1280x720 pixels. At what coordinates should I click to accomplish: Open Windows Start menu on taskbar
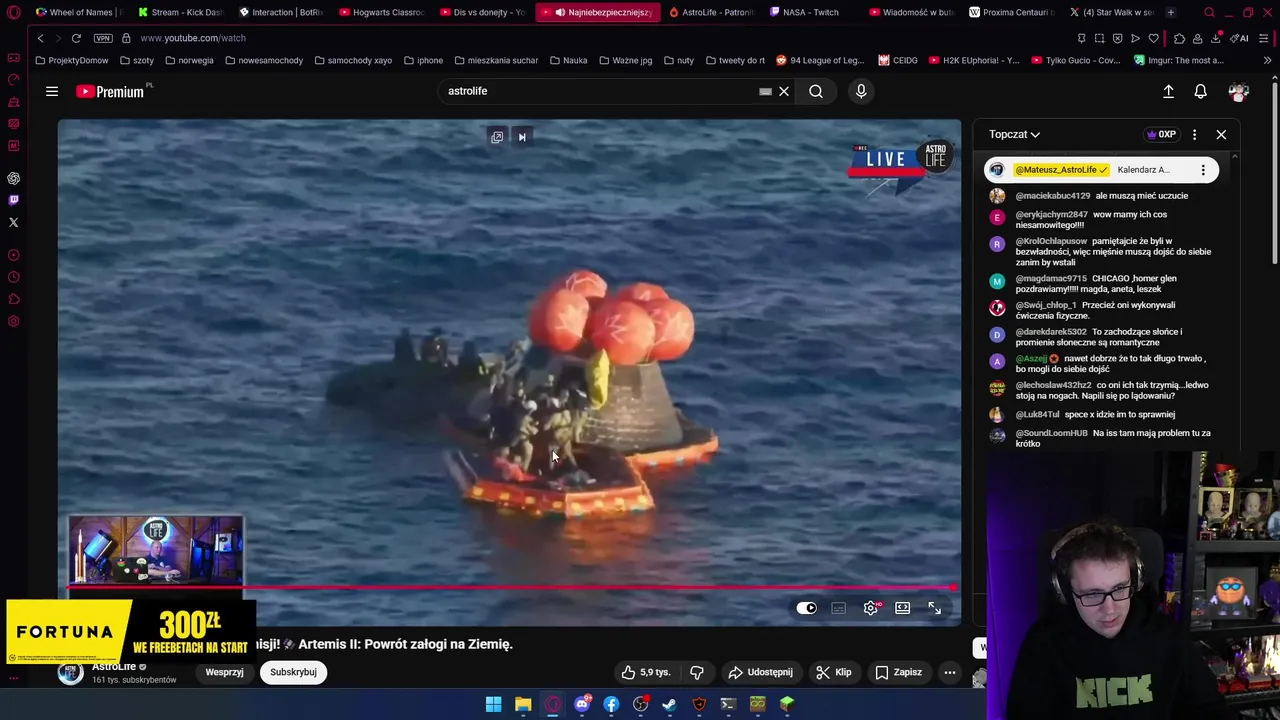[493, 704]
